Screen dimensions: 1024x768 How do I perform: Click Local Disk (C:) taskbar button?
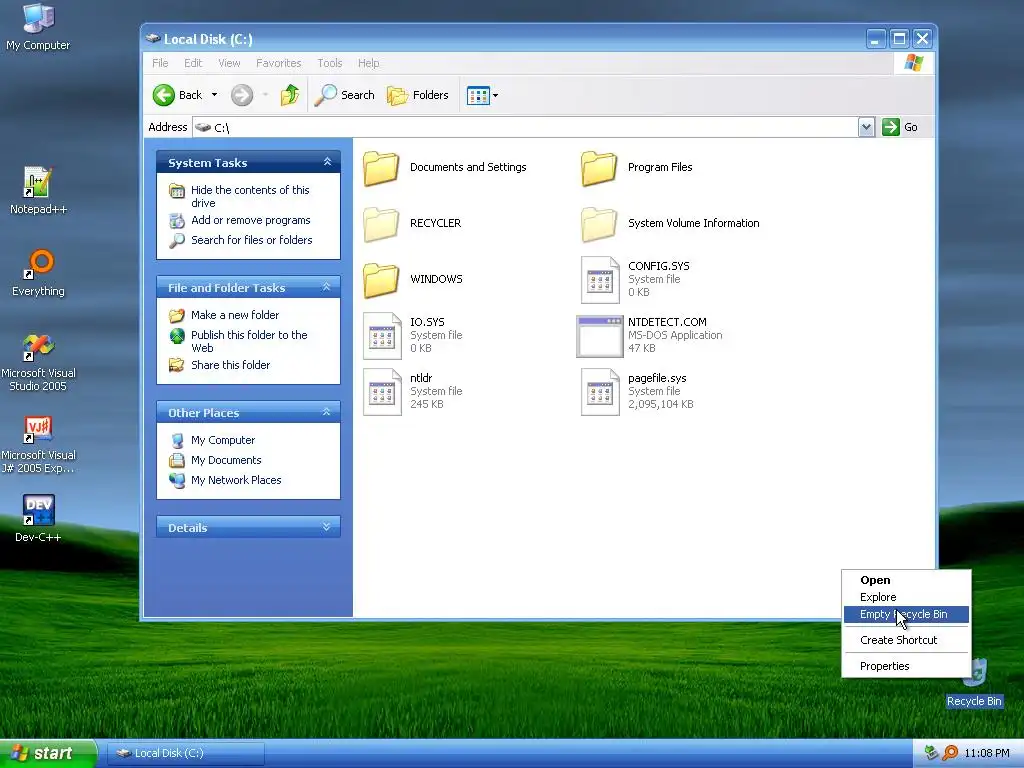point(185,753)
